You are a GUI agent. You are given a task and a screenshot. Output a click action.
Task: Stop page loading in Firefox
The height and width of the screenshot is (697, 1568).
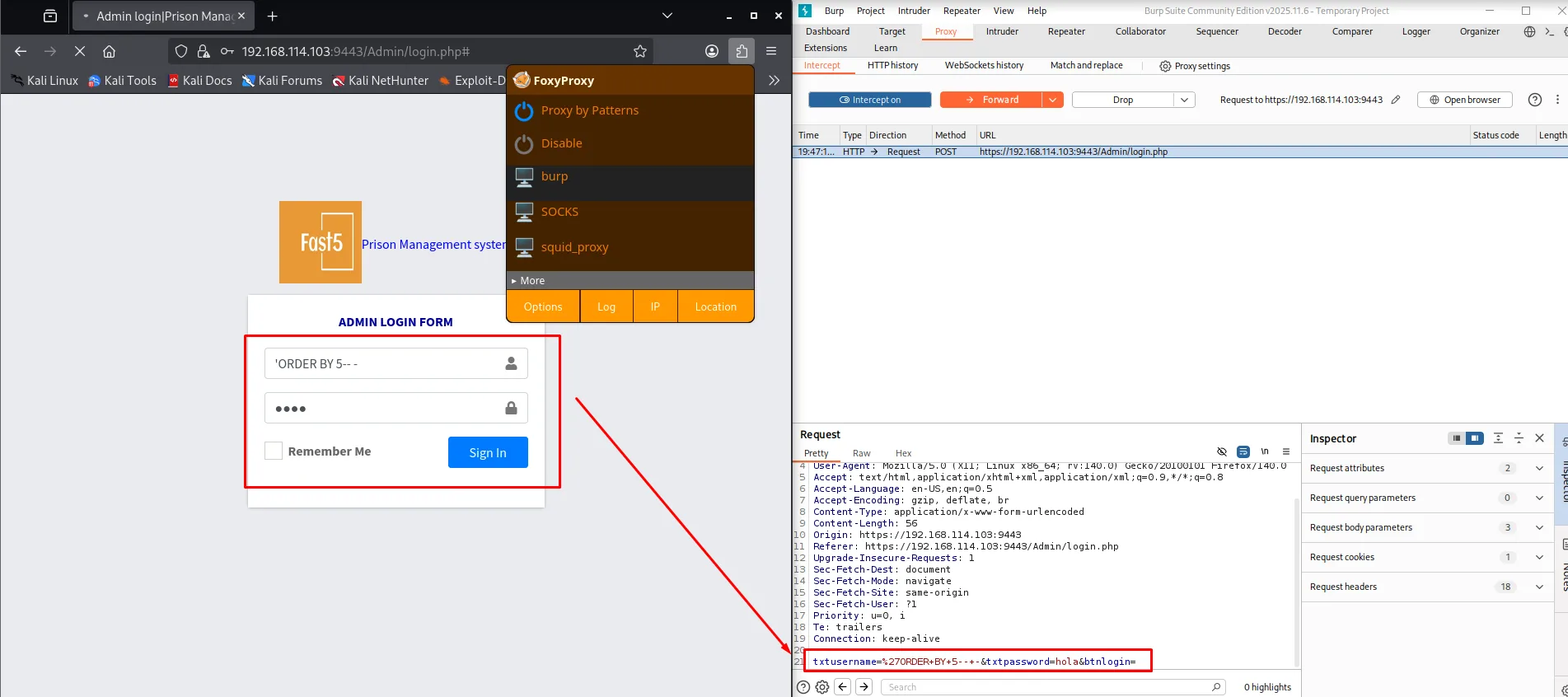tap(80, 51)
